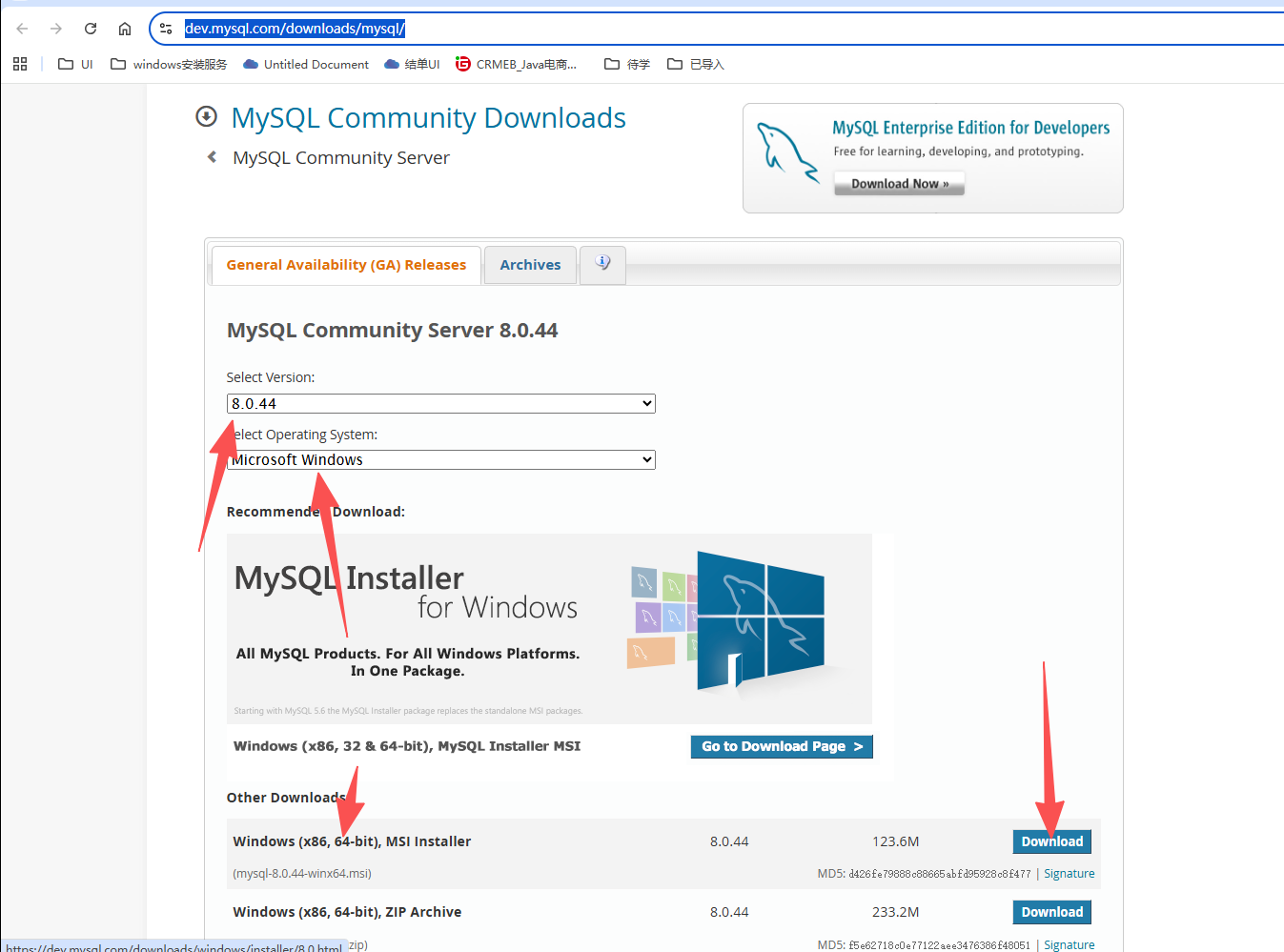Click the mysql-8.0.44-winx64.msi filename text
1284x952 pixels.
(x=302, y=874)
